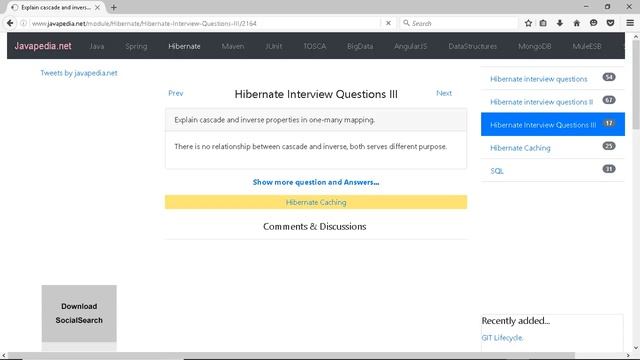Click the yellow Hibernate Caching button
Image resolution: width=640 pixels, height=360 pixels.
tap(316, 202)
